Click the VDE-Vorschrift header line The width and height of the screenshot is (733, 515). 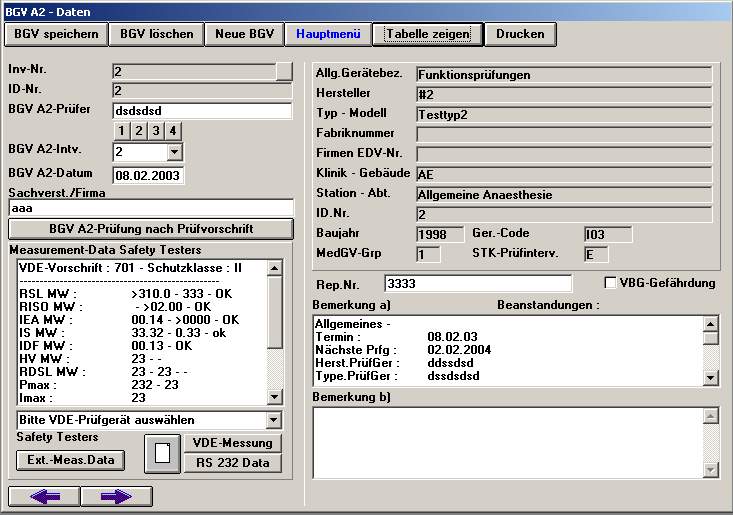pos(130,268)
